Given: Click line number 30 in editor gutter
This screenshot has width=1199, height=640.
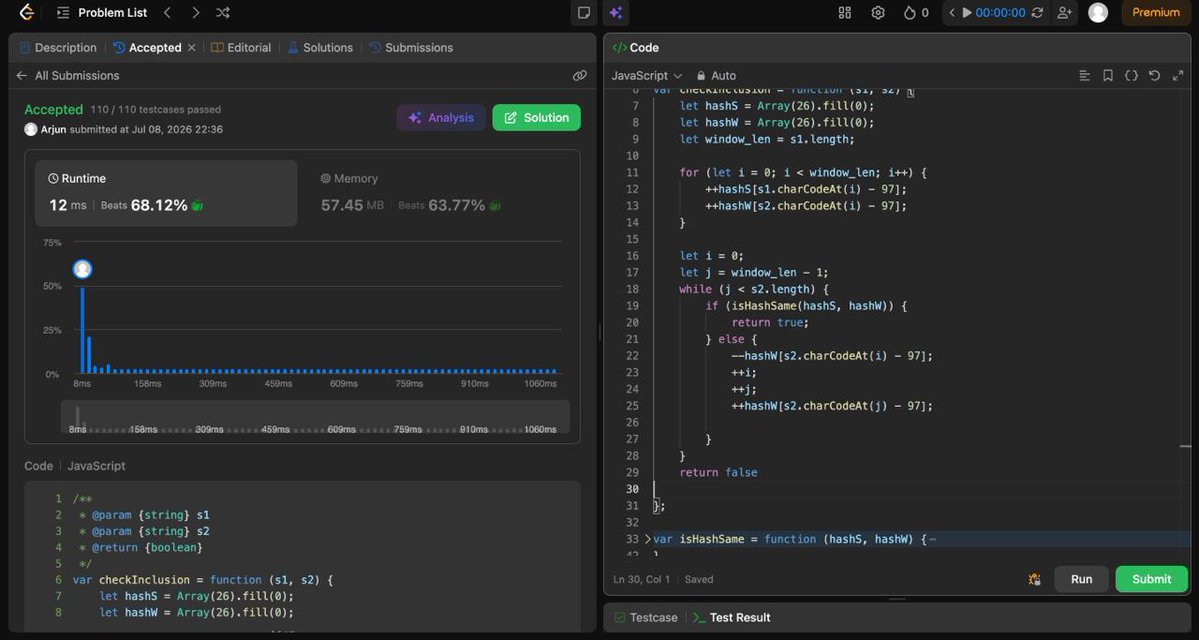Looking at the screenshot, I should click(x=632, y=489).
